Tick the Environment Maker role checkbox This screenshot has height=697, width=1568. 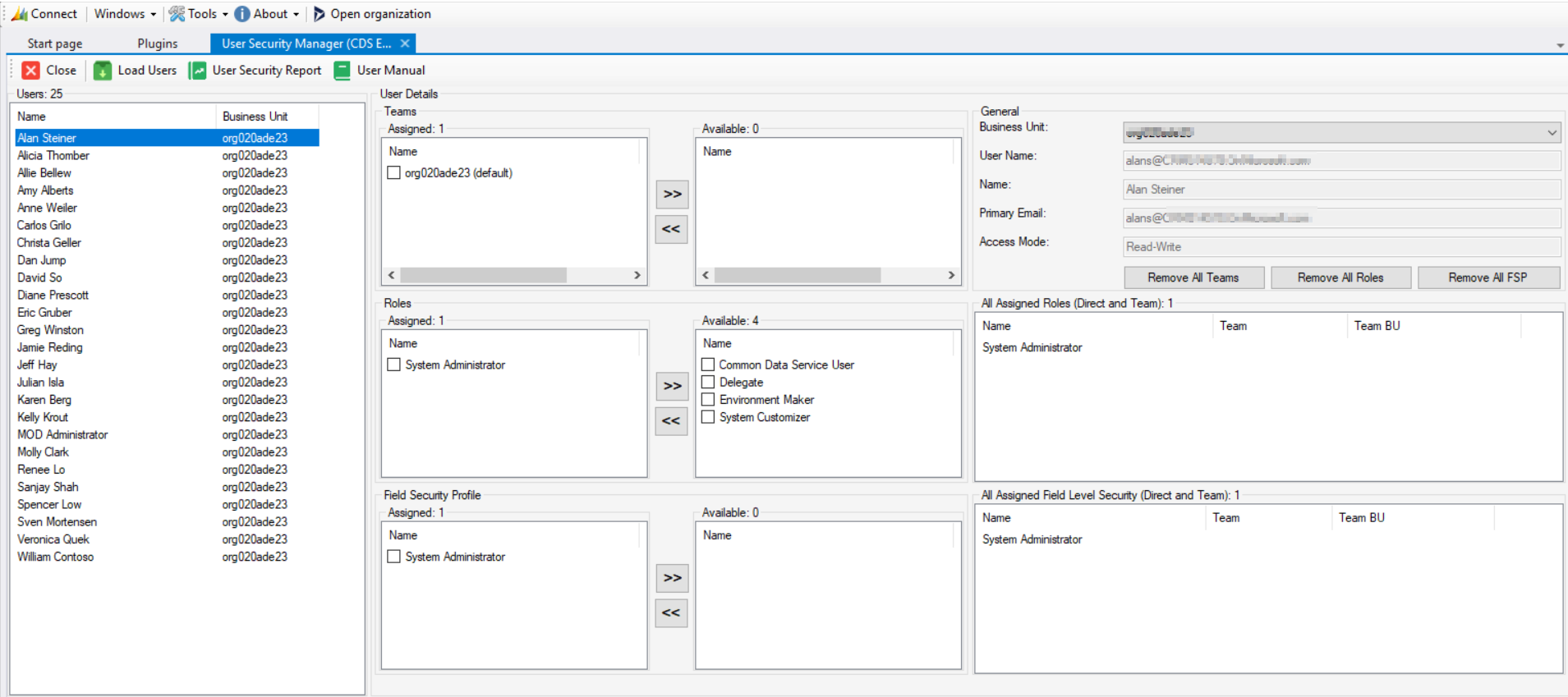(708, 400)
